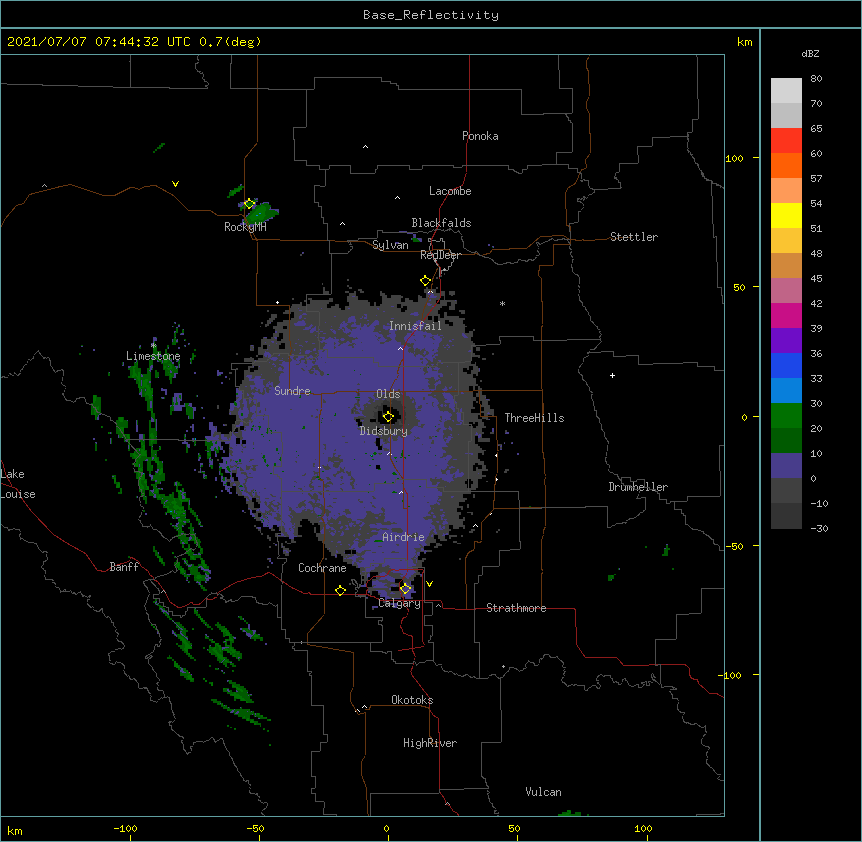Click the yellow diamond marker below Cochrane
This screenshot has height=842, width=862.
coord(340,590)
